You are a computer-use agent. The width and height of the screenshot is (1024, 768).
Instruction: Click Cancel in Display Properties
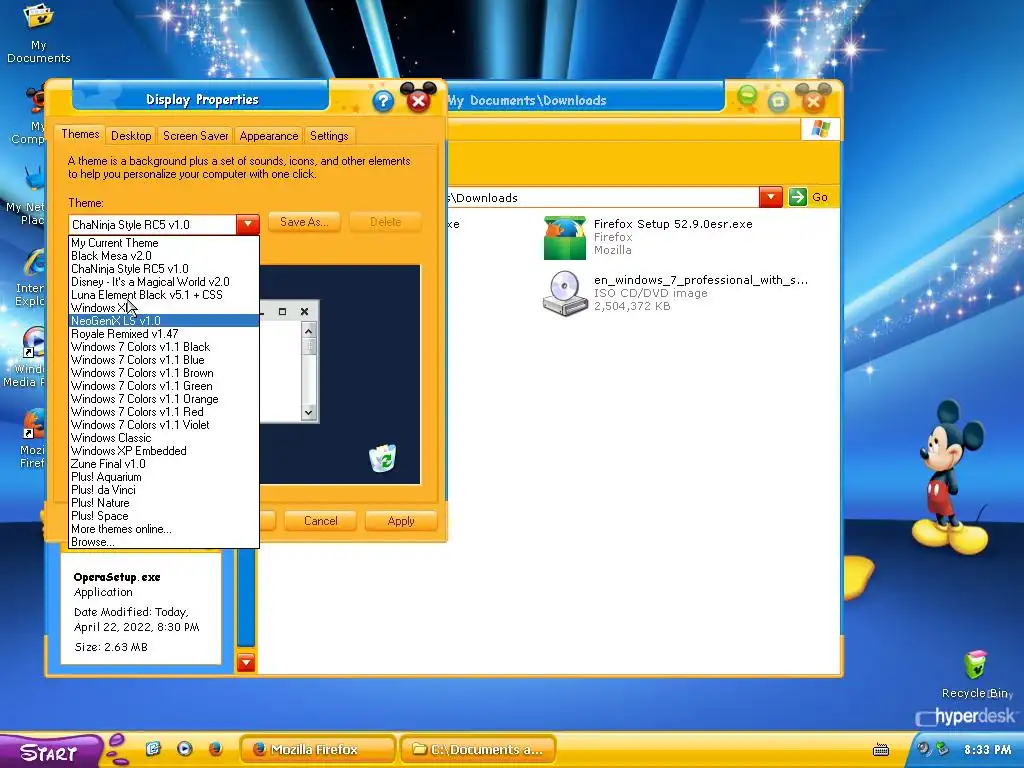tap(321, 521)
